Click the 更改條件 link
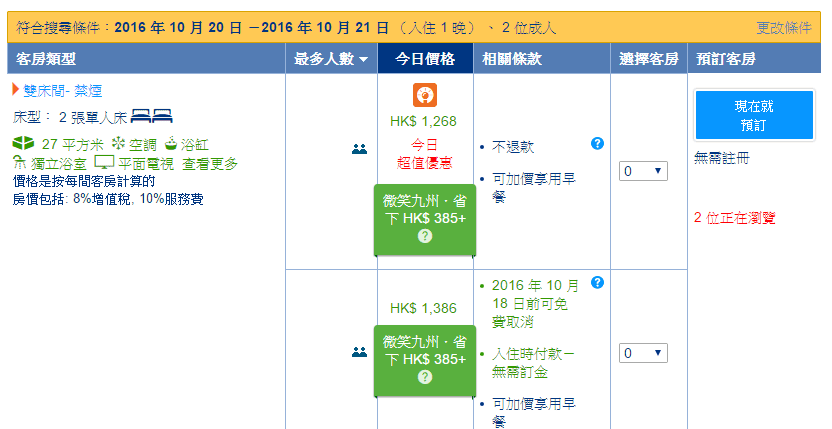Viewport: 832px width, 429px height. pos(783,27)
